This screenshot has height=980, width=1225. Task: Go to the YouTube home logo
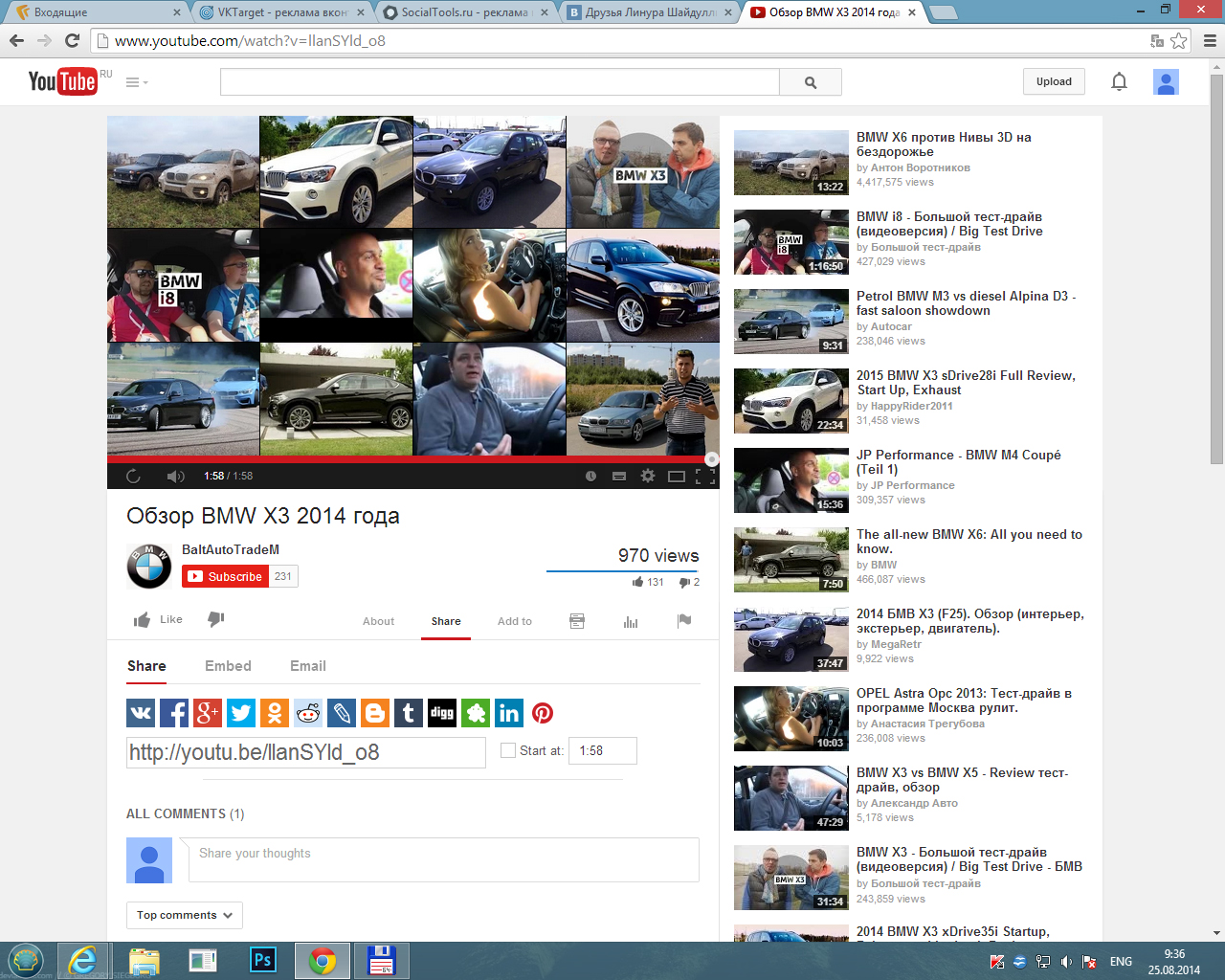point(62,81)
